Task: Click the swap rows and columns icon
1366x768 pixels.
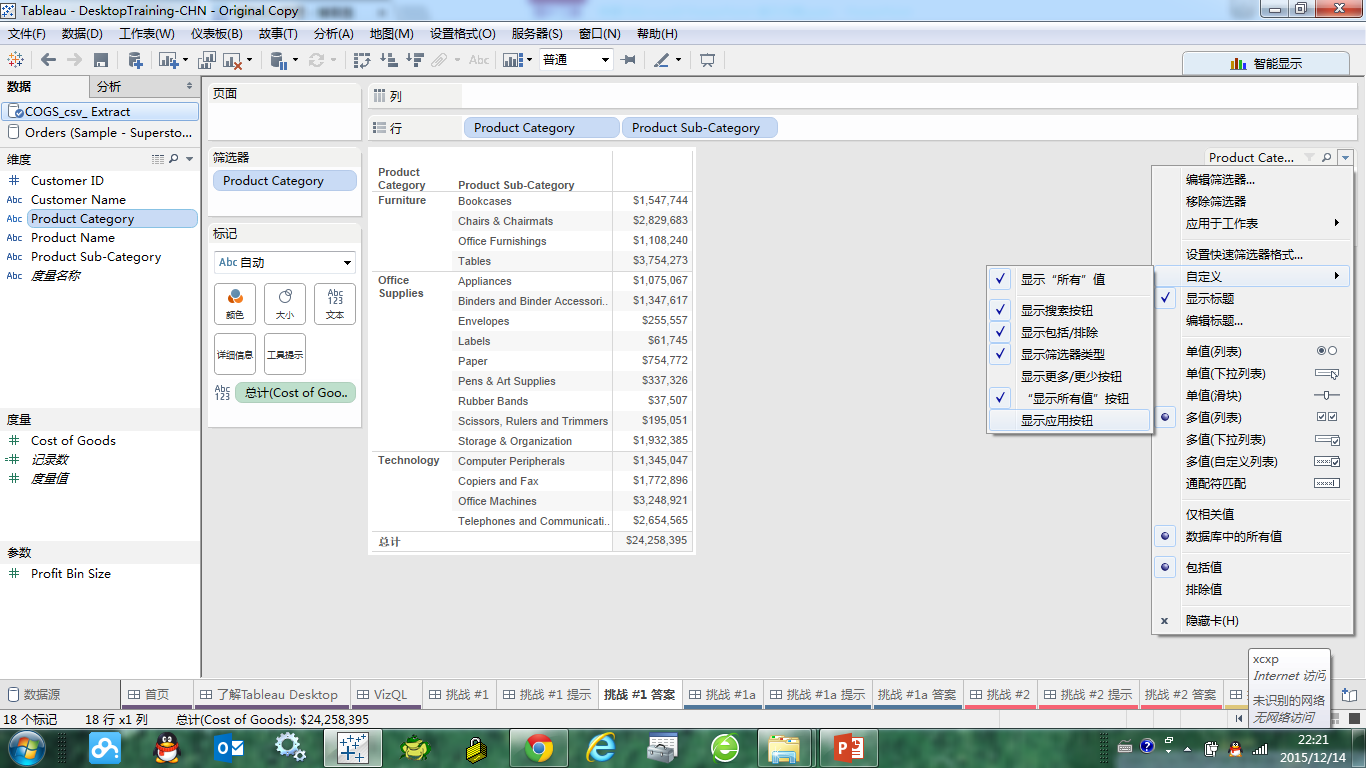Action: (364, 60)
